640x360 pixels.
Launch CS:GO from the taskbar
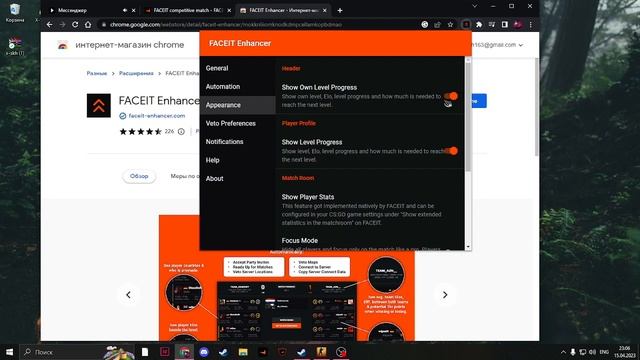coord(321,352)
